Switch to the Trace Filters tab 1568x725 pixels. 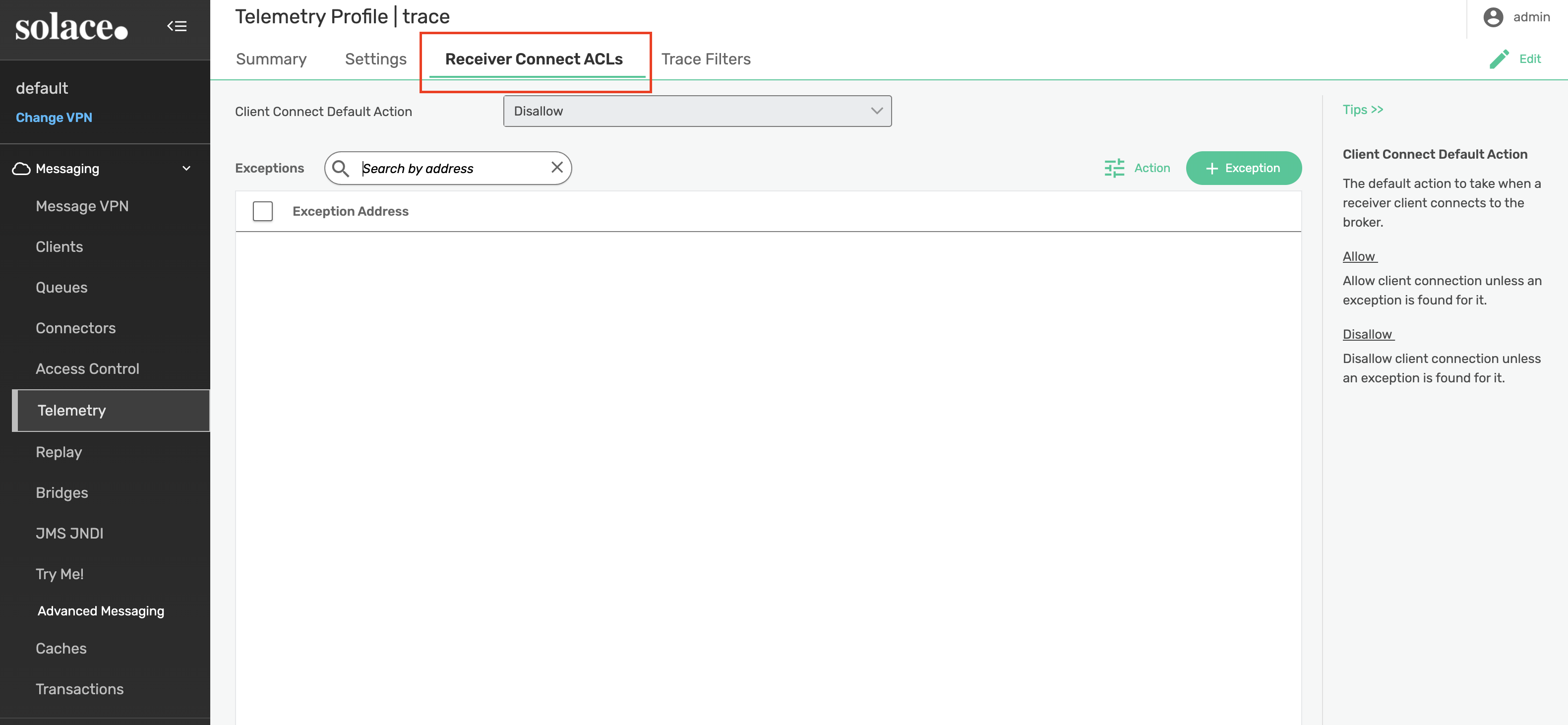[x=706, y=59]
